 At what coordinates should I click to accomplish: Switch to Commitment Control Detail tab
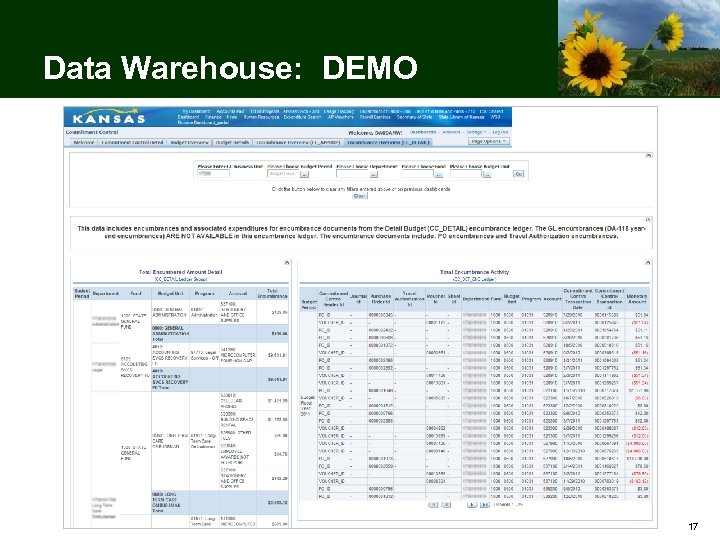[132, 143]
